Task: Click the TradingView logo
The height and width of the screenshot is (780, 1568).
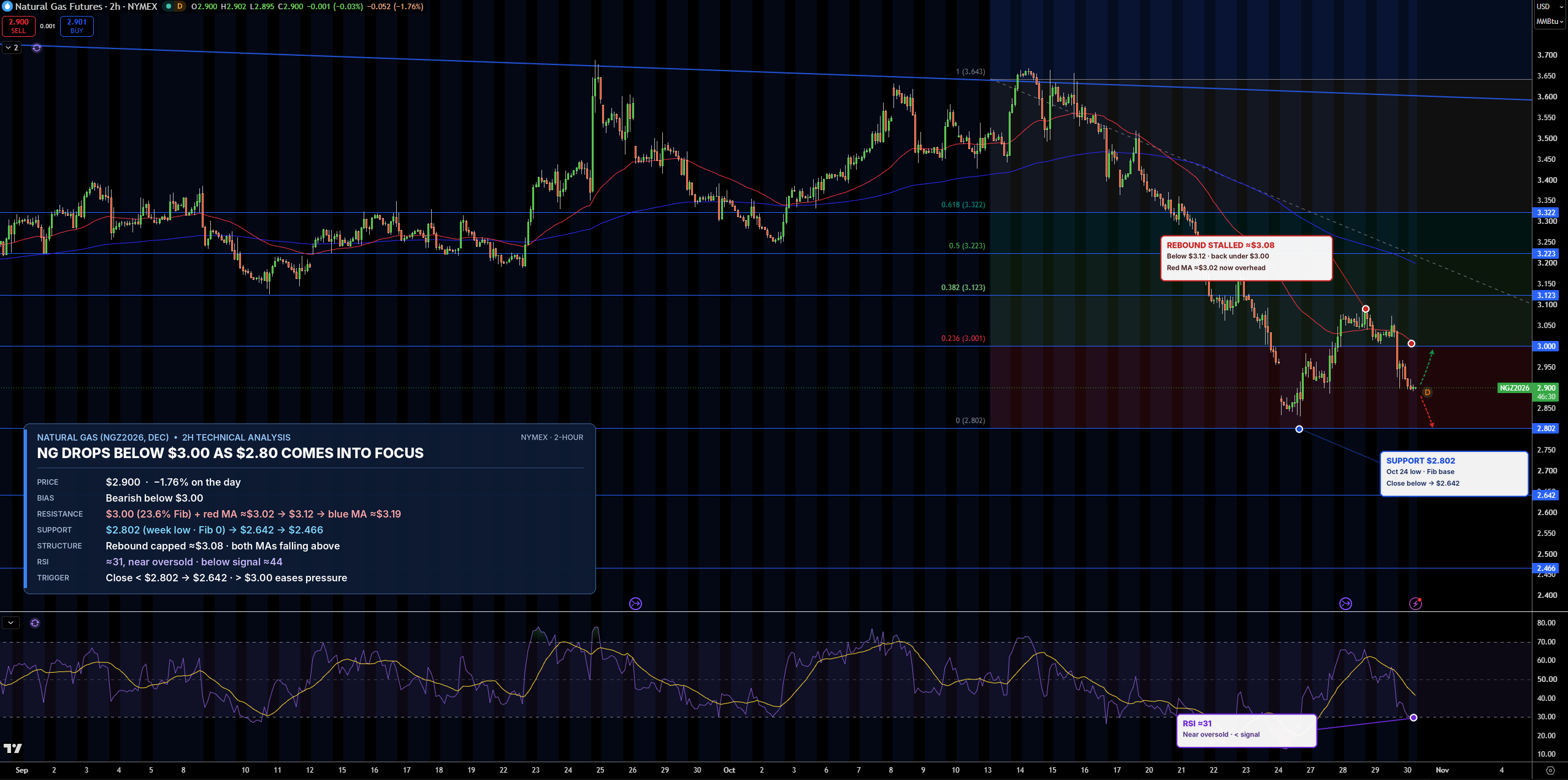Action: point(13,748)
